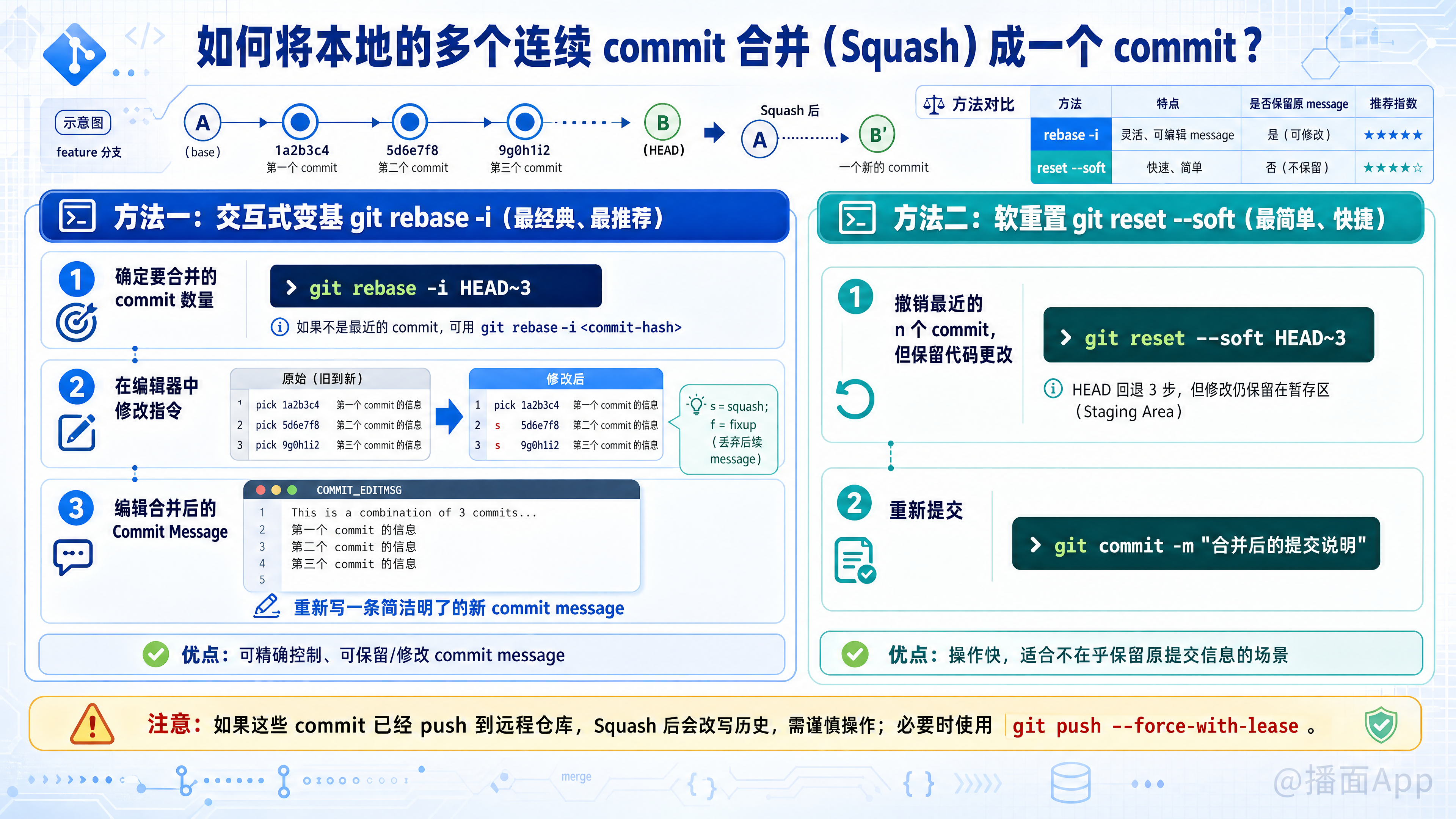
Task: Click the document checkmark icon under 重新提交
Action: [855, 560]
